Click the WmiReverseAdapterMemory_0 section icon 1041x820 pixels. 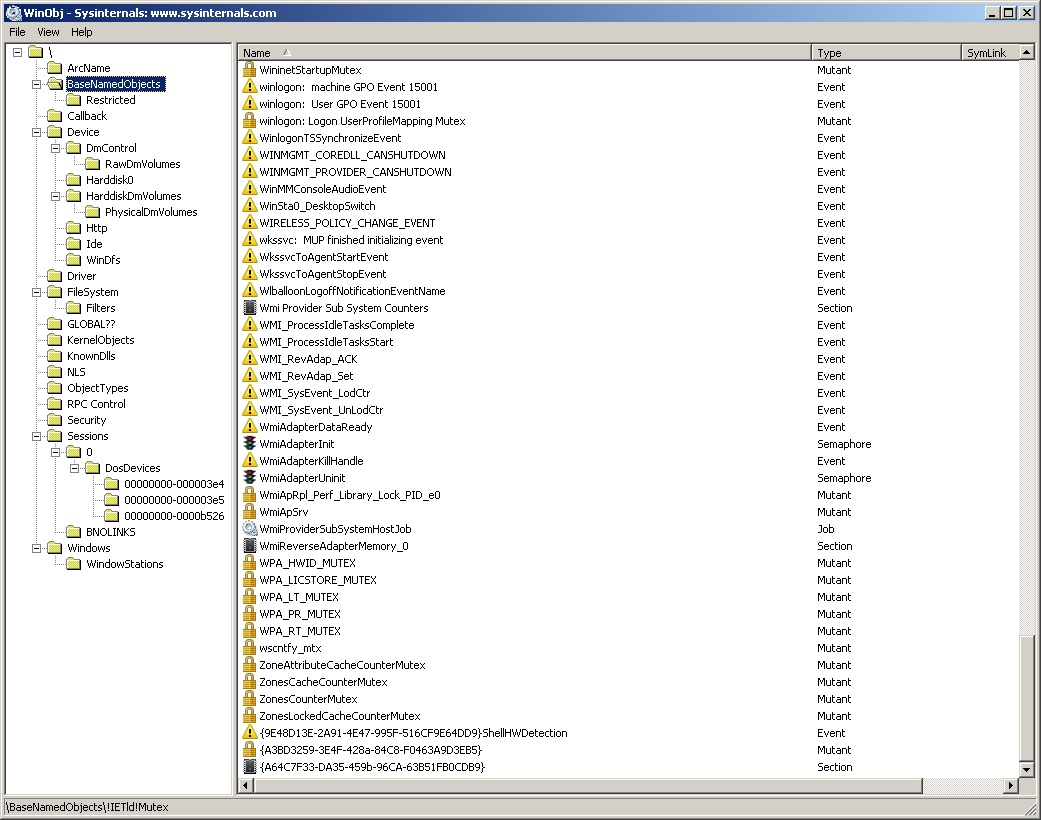point(250,546)
